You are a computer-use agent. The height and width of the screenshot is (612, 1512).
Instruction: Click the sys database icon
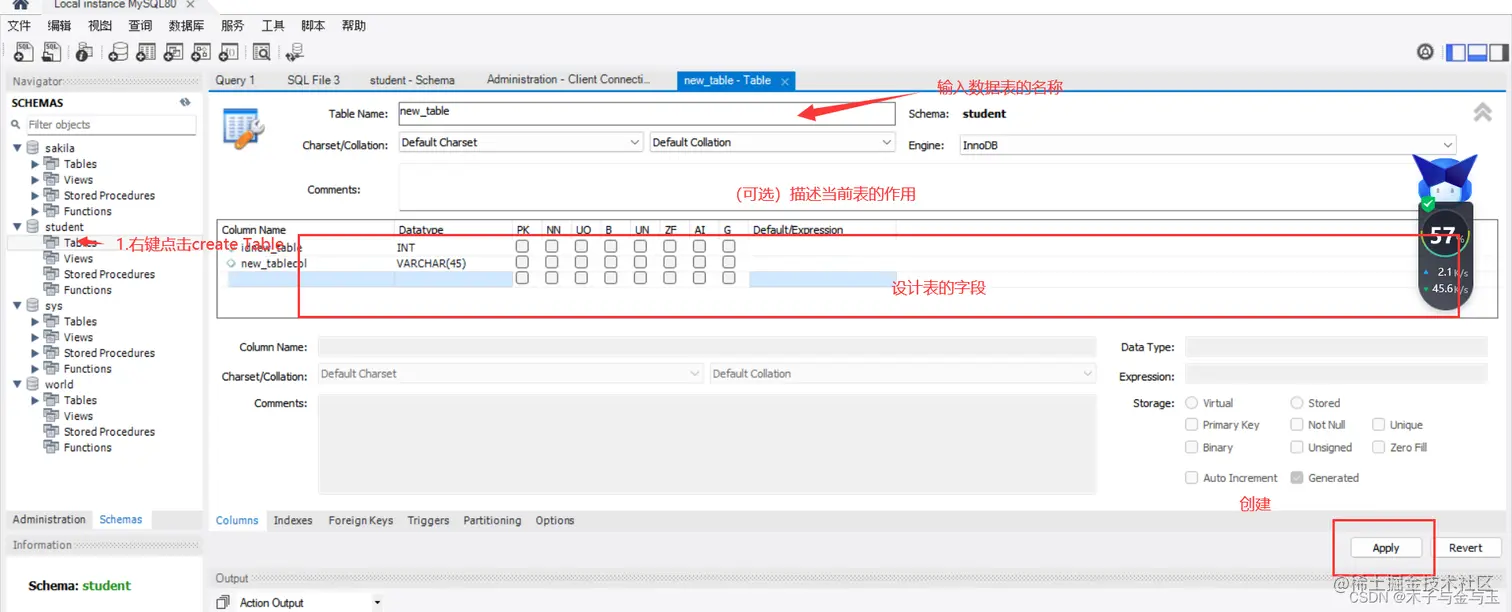33,305
